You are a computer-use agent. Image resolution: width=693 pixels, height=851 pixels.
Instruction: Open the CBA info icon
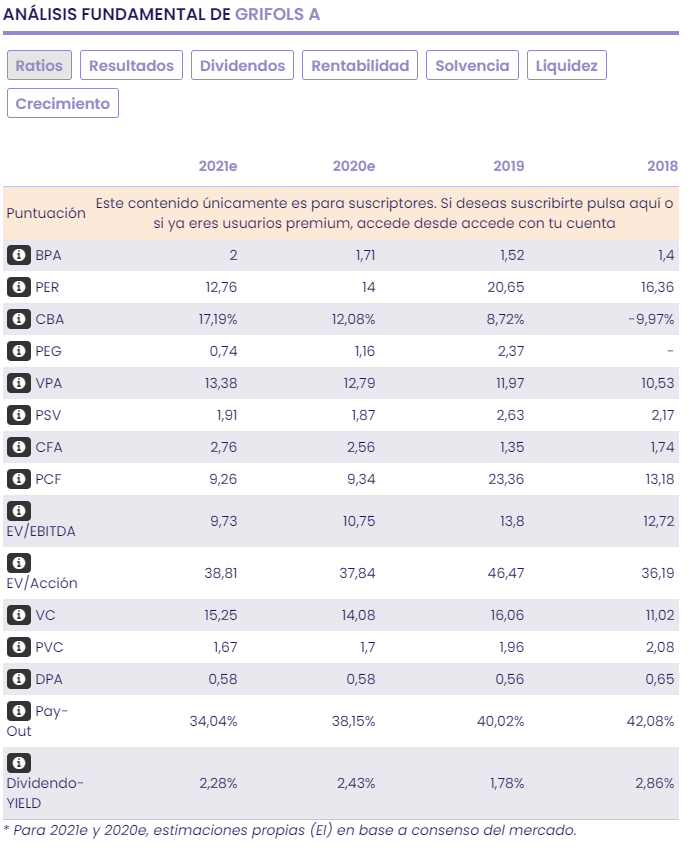[18, 319]
